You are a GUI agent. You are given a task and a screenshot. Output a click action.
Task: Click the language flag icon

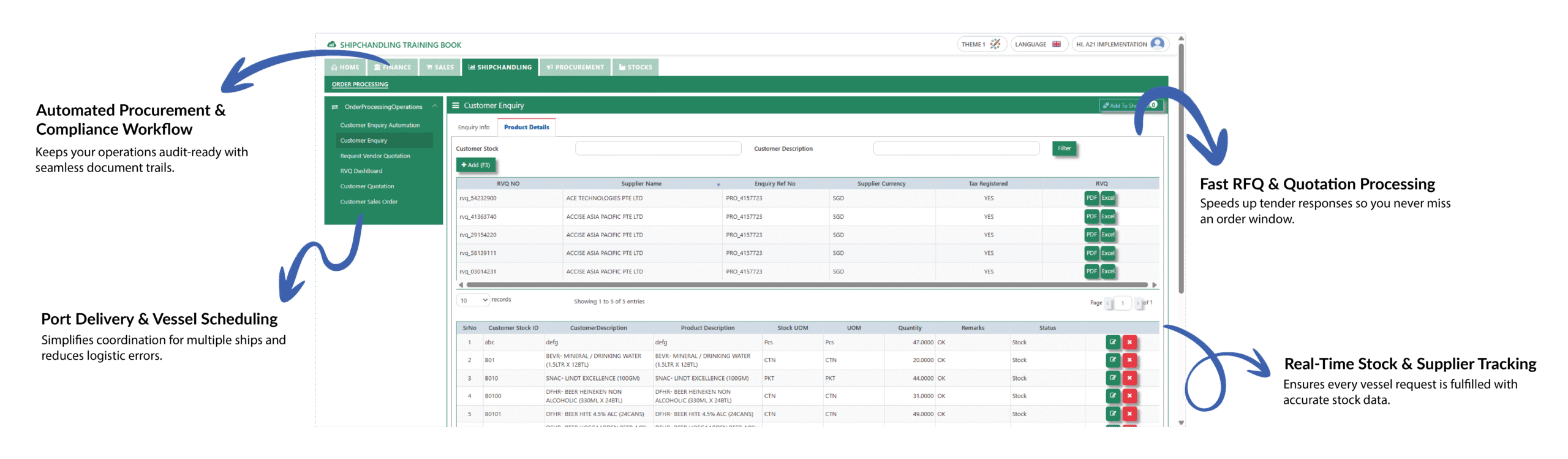(x=1057, y=44)
